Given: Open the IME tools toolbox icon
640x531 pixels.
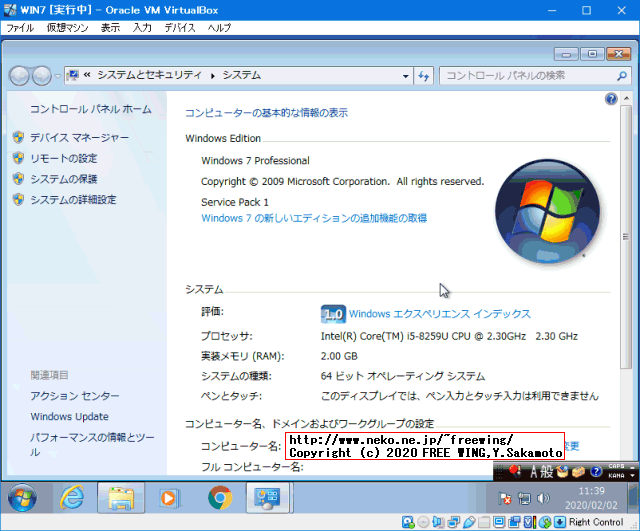Looking at the screenshot, I should (578, 472).
